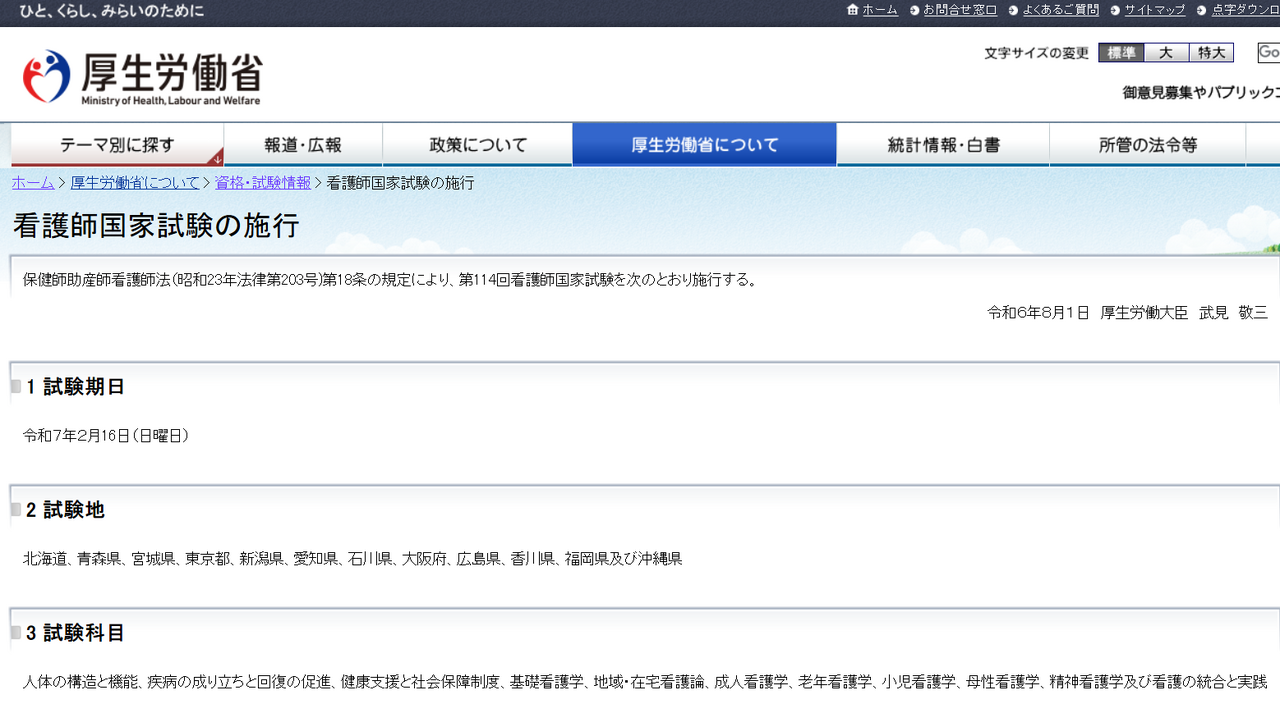
Task: Select the 厚生労働省について navigation tab
Action: (x=704, y=145)
